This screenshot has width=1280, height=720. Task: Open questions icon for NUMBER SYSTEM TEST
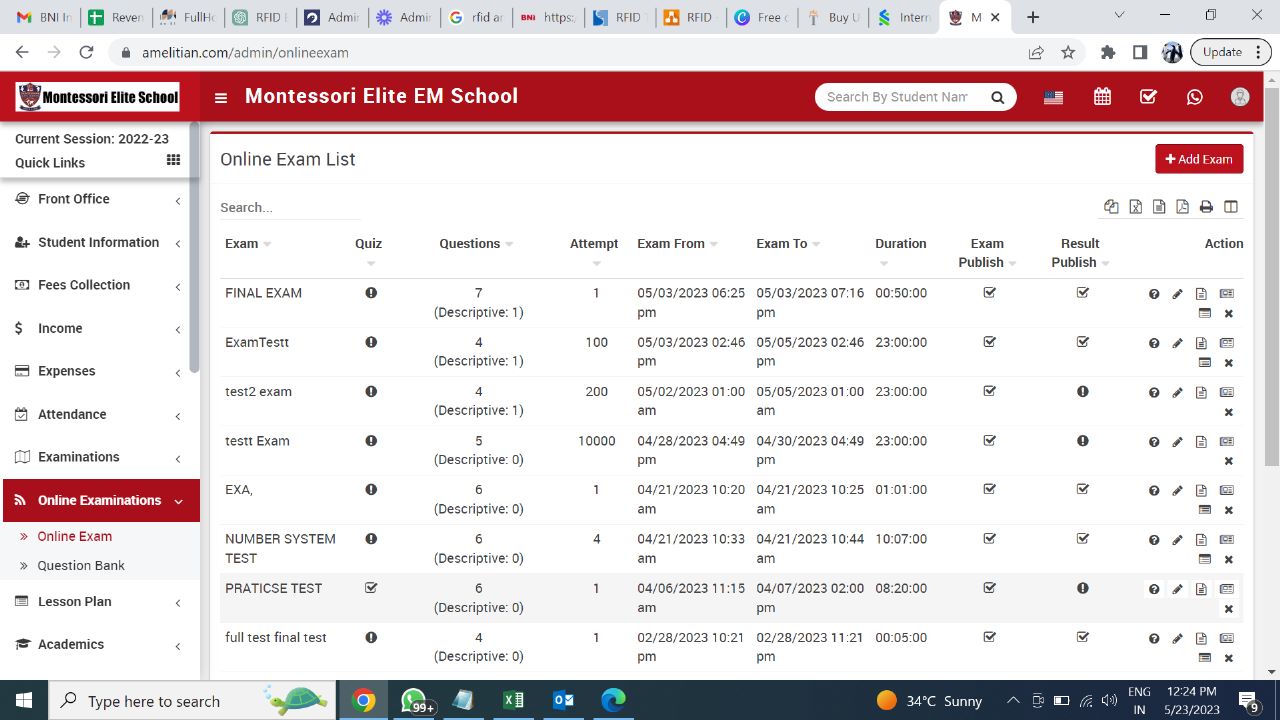point(1154,540)
